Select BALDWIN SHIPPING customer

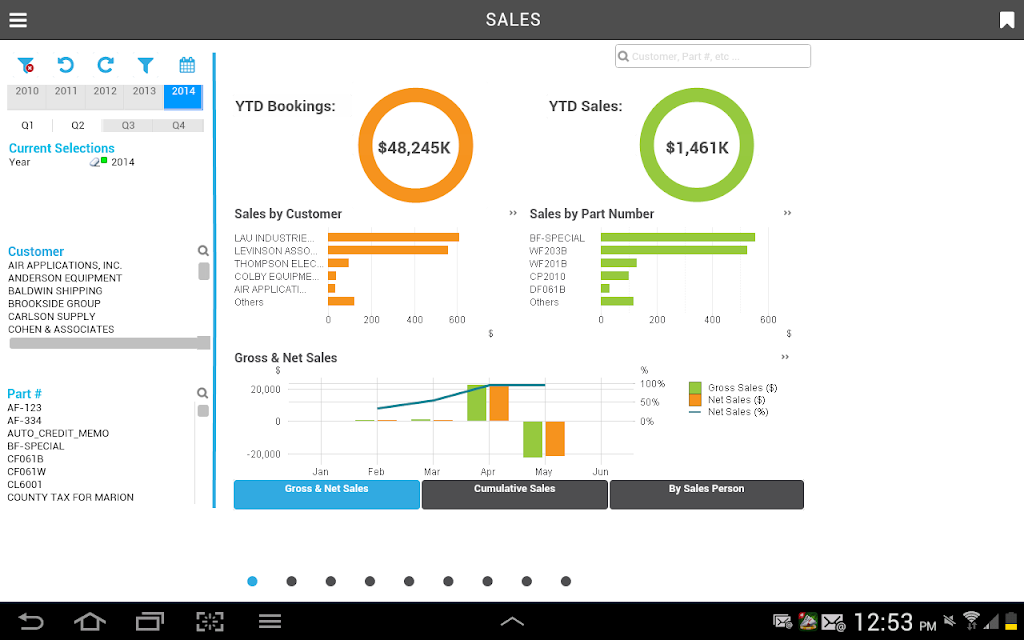click(56, 291)
